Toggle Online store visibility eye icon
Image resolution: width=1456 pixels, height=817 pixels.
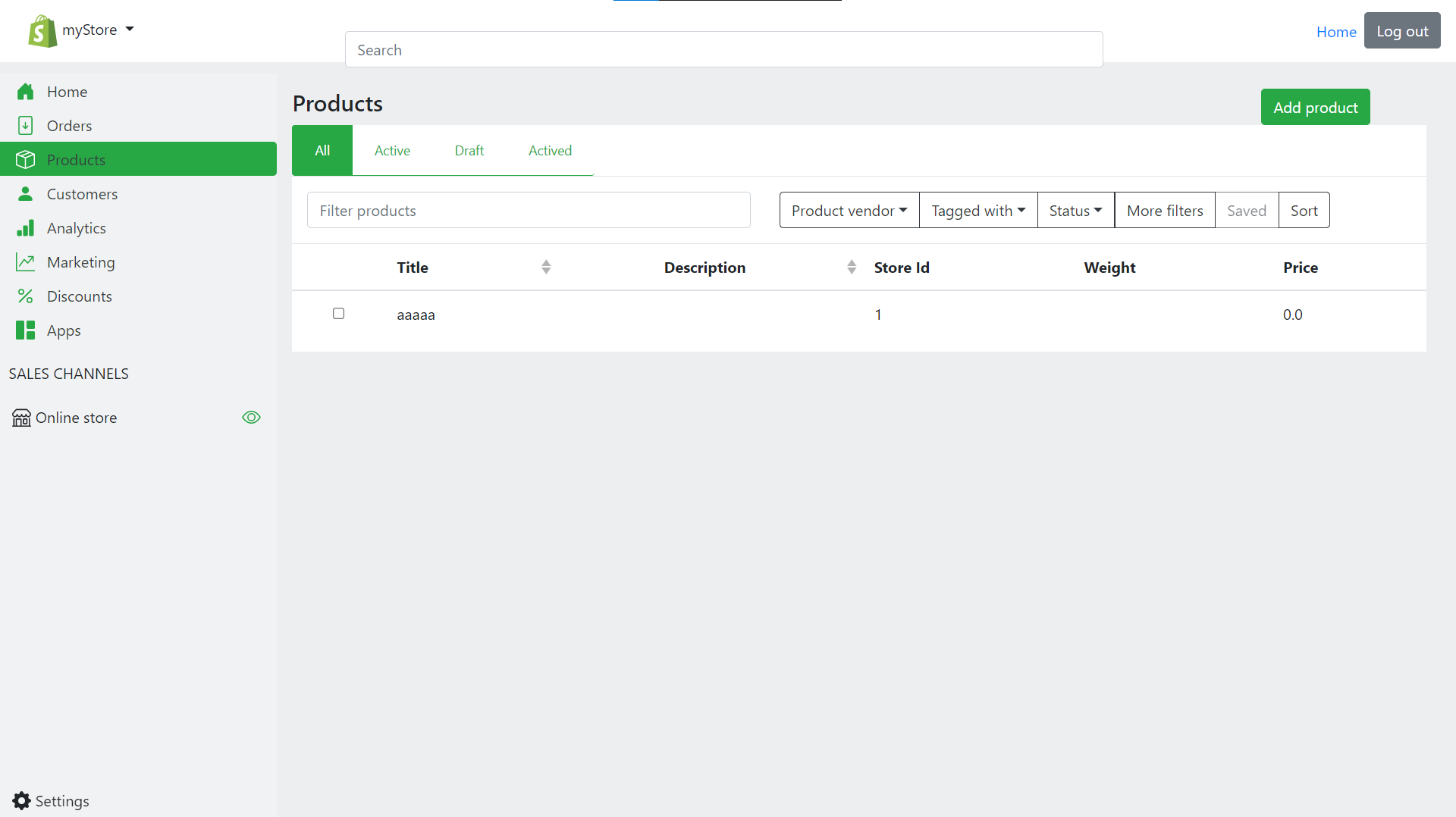(x=250, y=417)
